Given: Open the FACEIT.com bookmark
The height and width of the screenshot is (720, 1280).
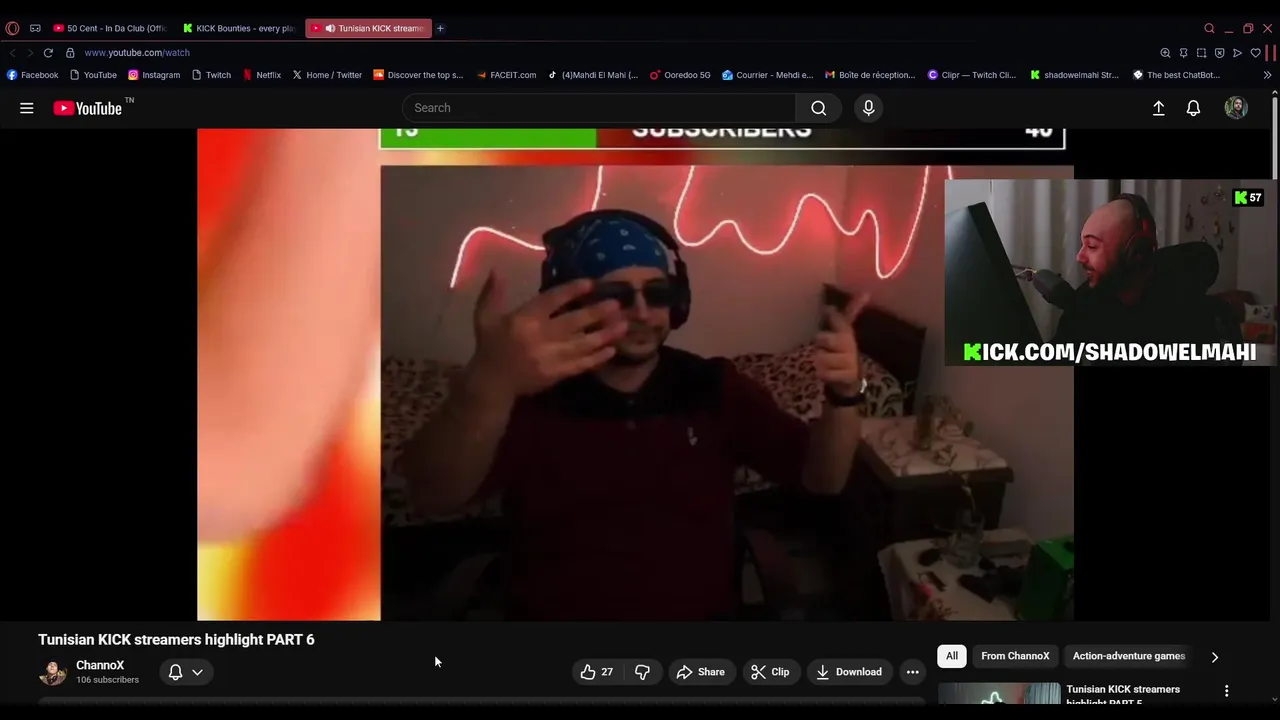Looking at the screenshot, I should click(x=506, y=75).
